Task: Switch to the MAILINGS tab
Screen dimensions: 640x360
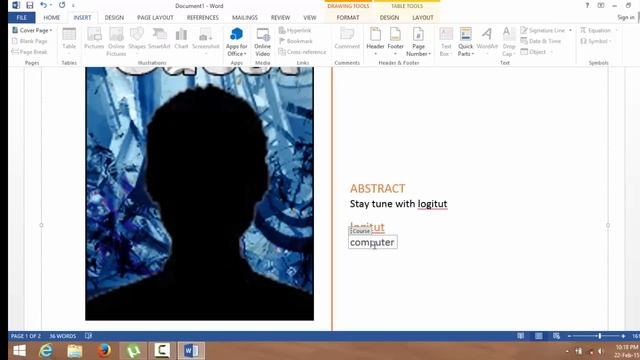Action: click(244, 18)
